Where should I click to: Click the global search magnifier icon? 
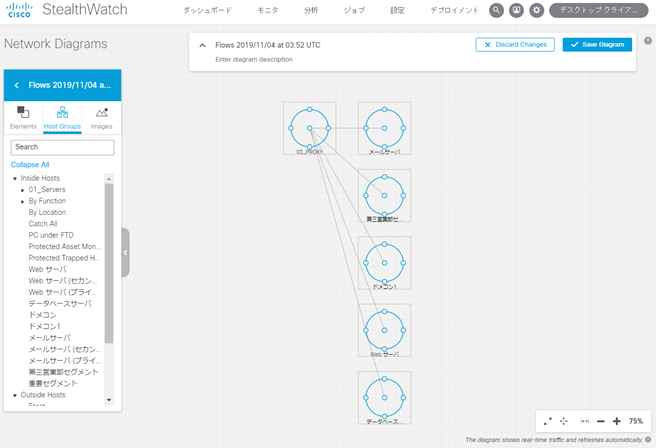(x=497, y=10)
